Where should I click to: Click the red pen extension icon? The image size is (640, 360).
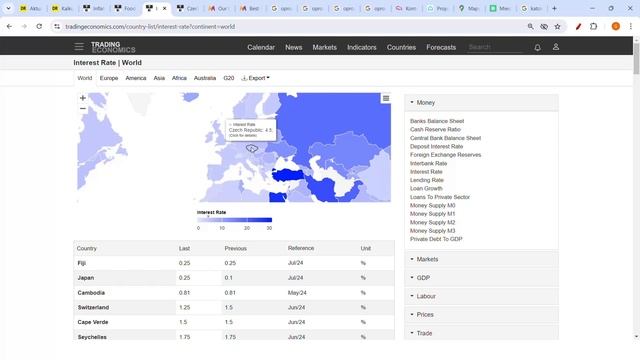[x=578, y=27]
